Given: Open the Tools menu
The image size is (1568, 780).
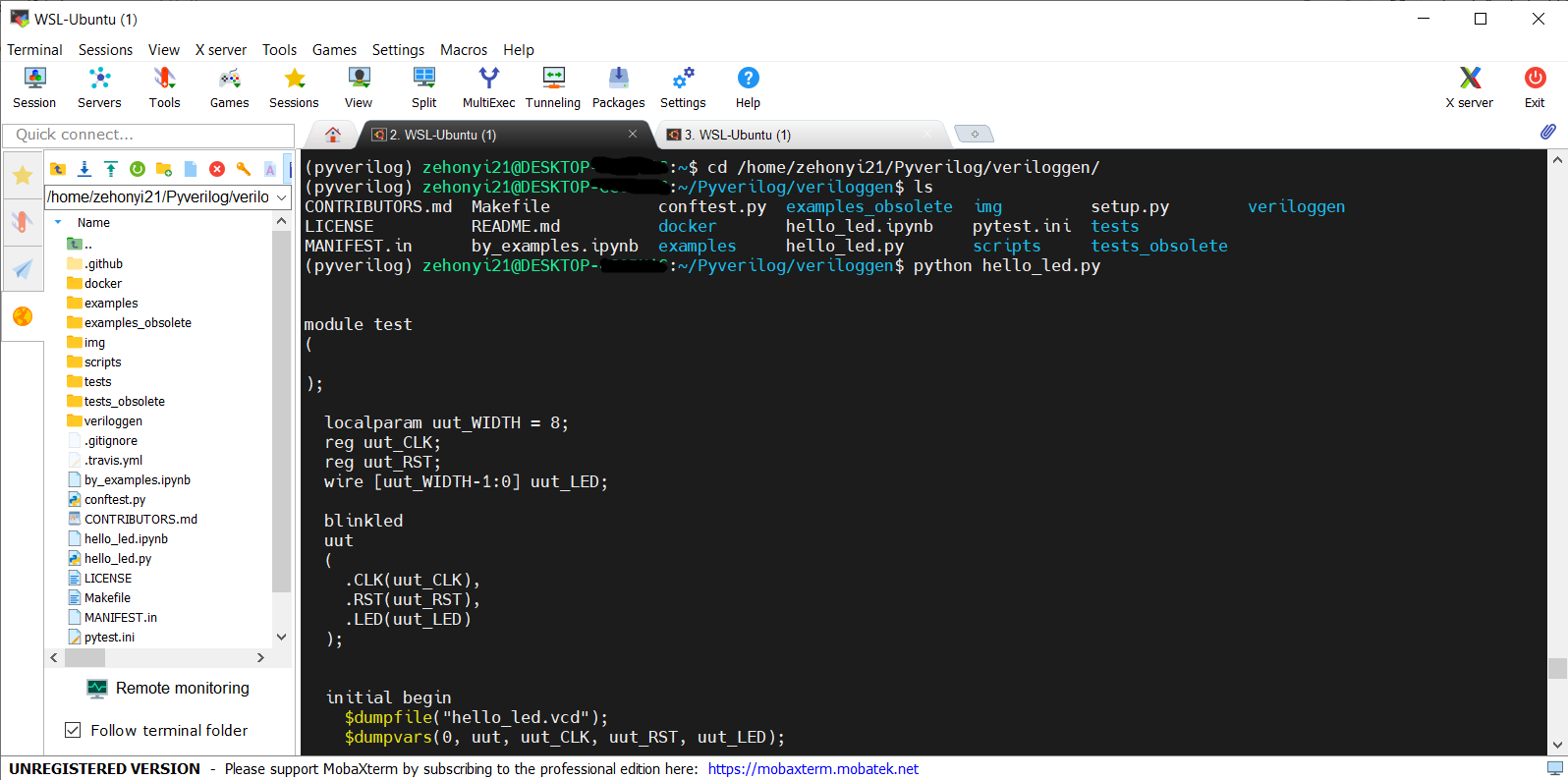Looking at the screenshot, I should pyautogui.click(x=279, y=50).
